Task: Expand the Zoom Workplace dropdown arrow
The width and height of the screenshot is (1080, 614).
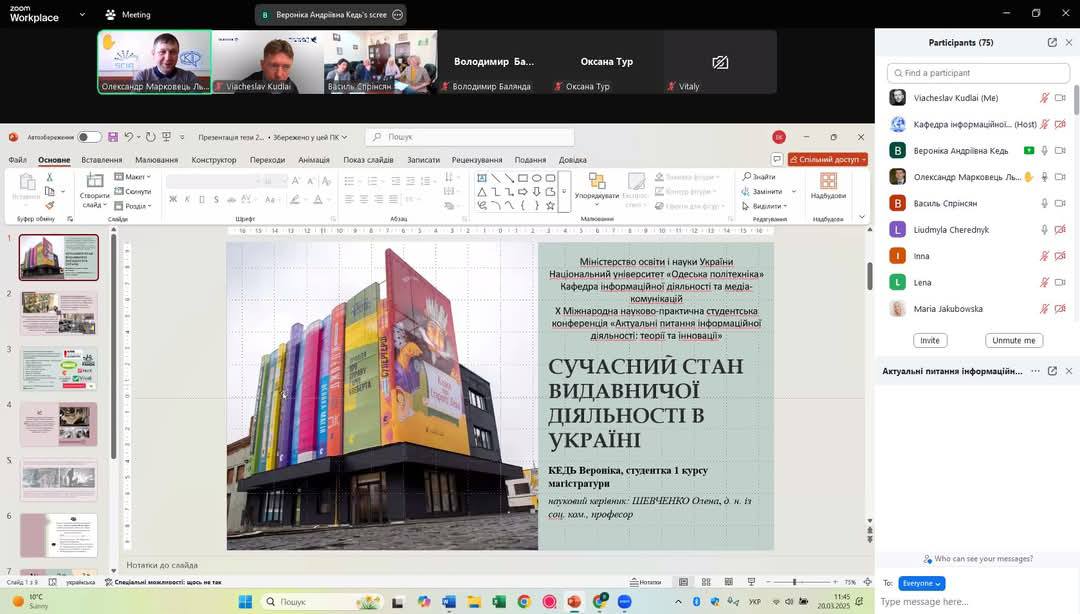Action: [82, 15]
